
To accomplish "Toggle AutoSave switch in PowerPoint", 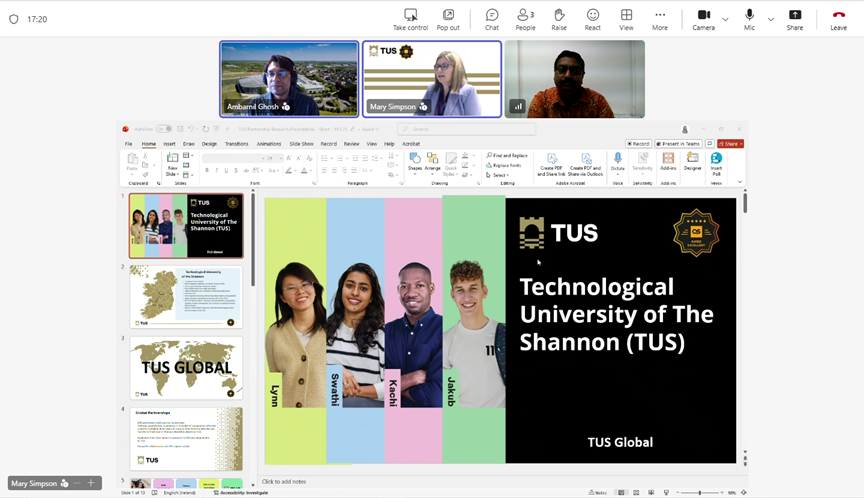I will [164, 129].
